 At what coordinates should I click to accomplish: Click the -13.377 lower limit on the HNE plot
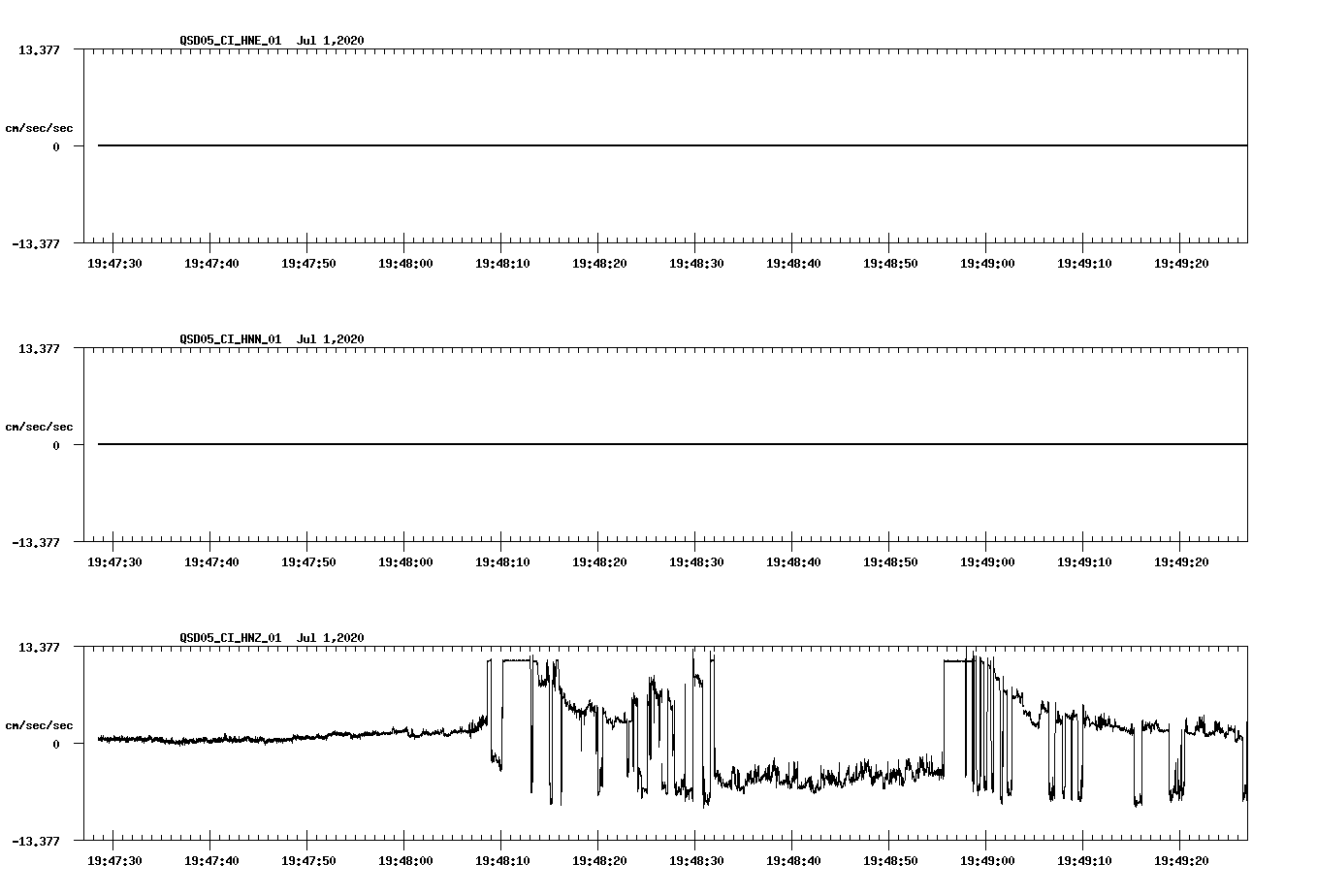click(36, 244)
